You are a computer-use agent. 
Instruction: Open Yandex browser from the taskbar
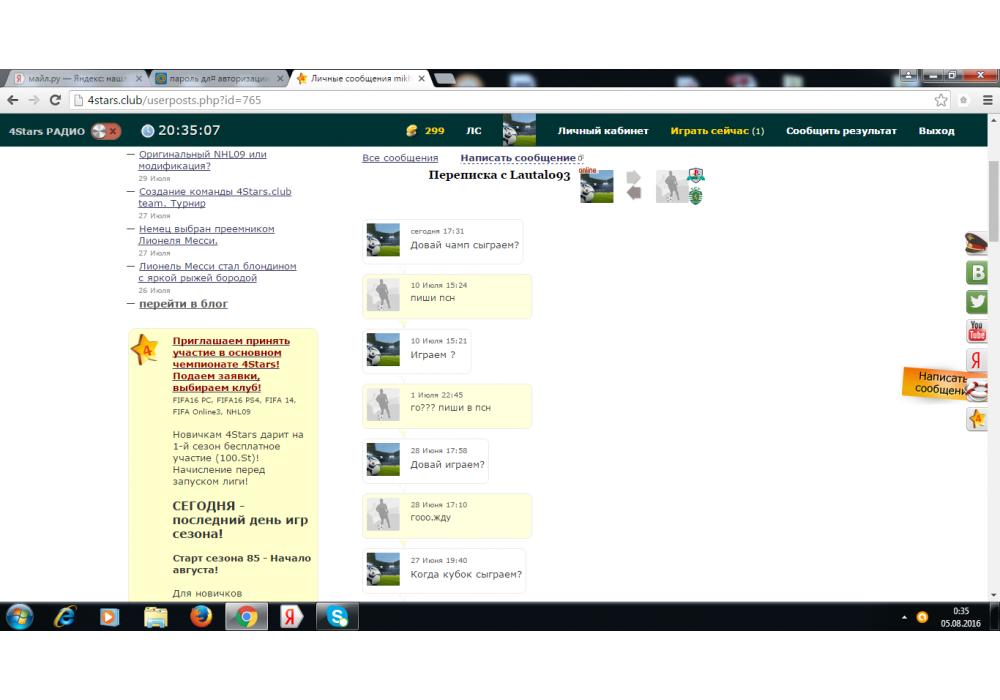291,616
